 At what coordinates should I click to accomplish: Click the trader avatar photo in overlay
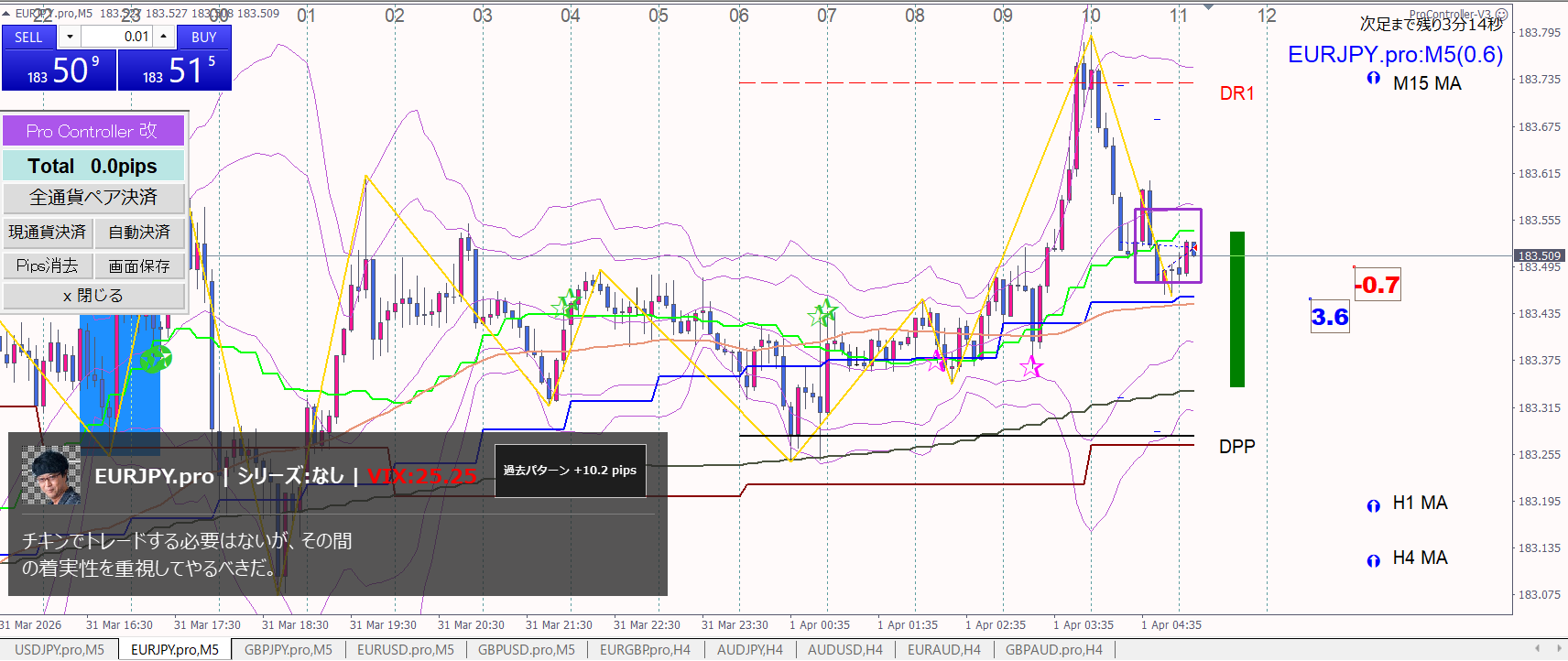50,475
